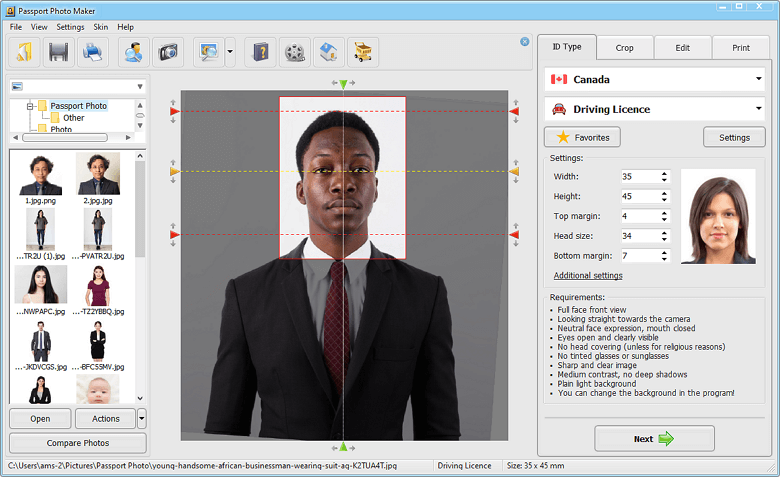Select the Passport Photo folder

79,106
